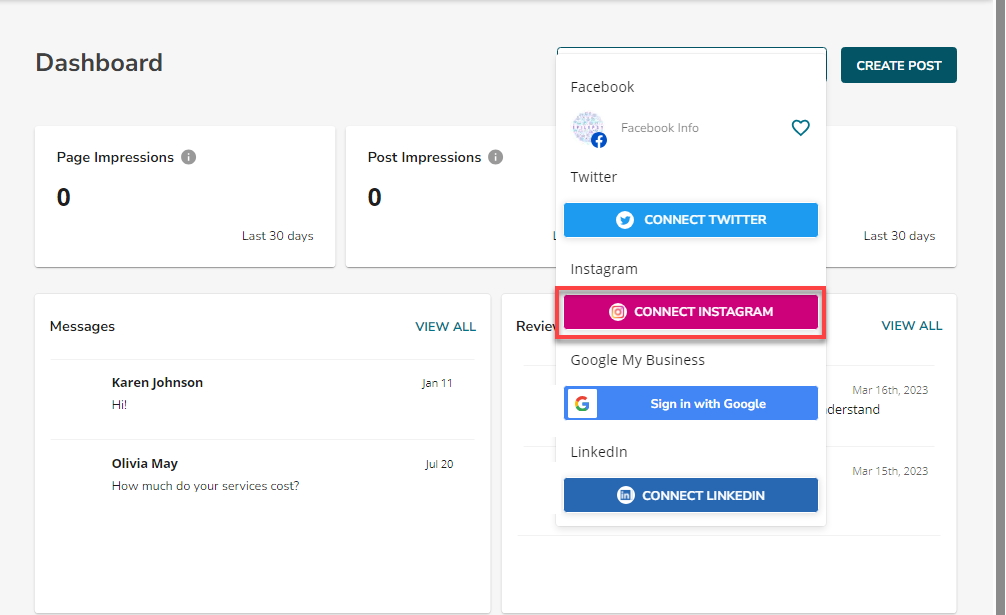Click the Page Impressions value 0
Screen dimensions: 1006x615
pyautogui.click(x=64, y=198)
